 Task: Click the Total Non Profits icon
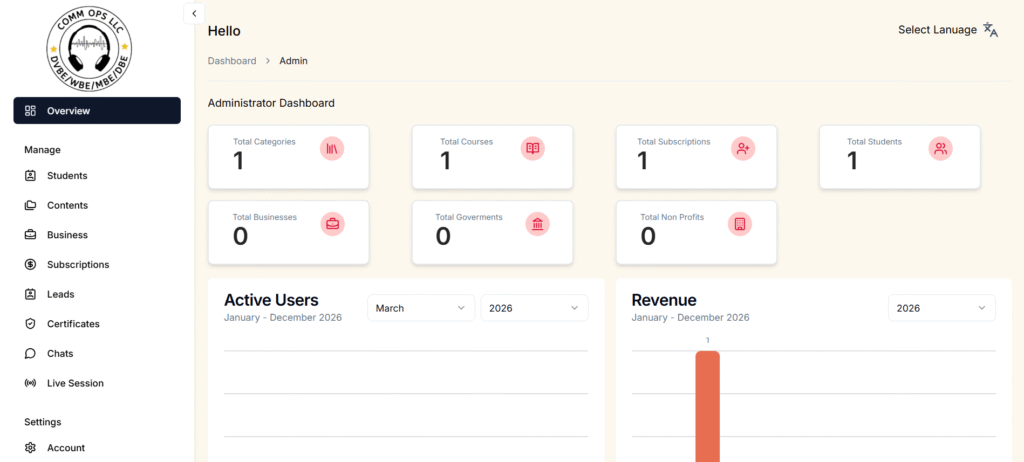(x=740, y=224)
